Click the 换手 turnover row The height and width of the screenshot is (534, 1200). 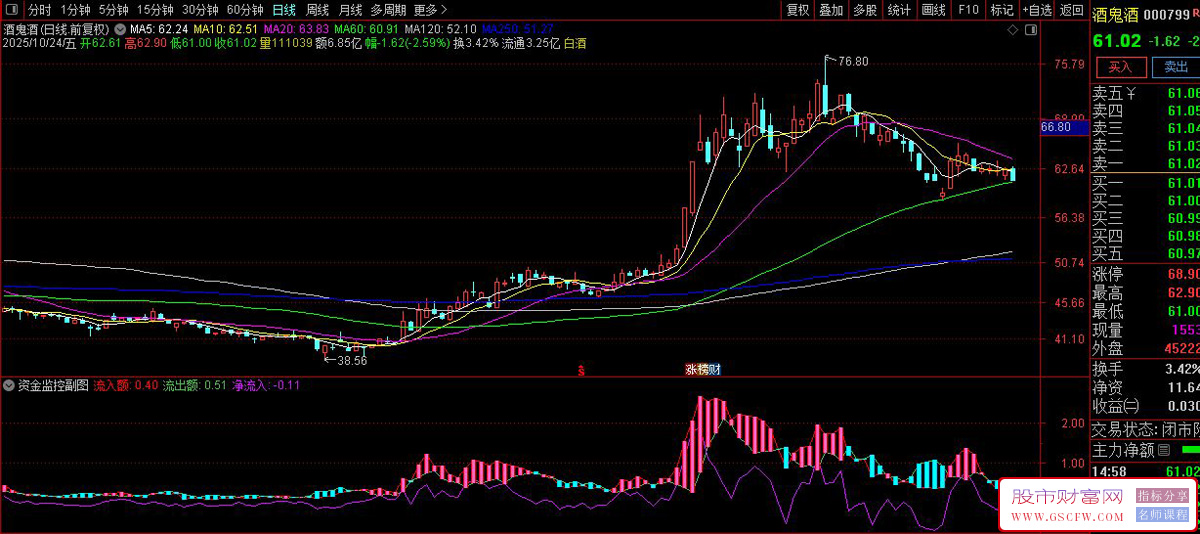pyautogui.click(x=1146, y=369)
